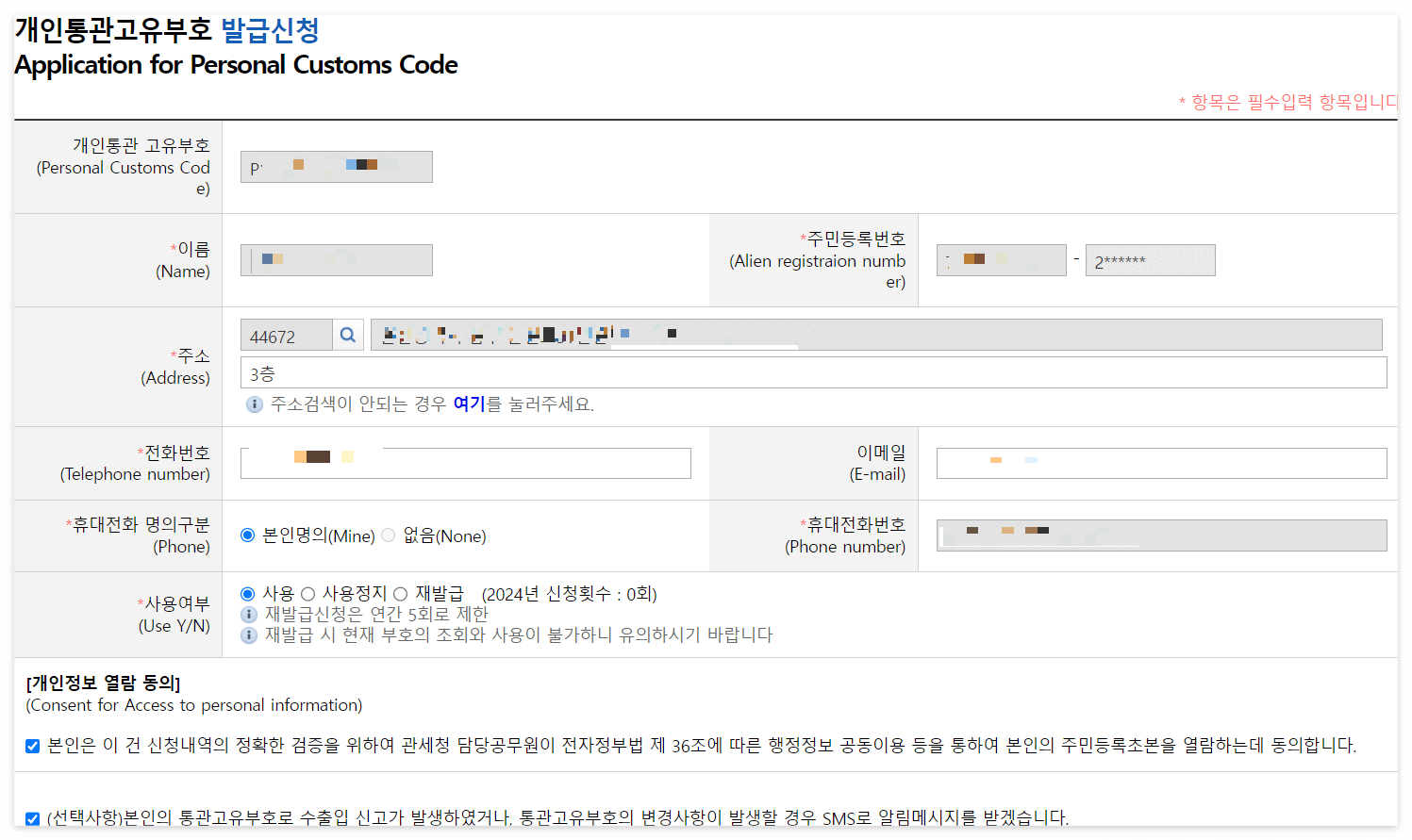Click the main address text field
Screen dimensions: 1412x840
pyautogui.click(x=876, y=335)
